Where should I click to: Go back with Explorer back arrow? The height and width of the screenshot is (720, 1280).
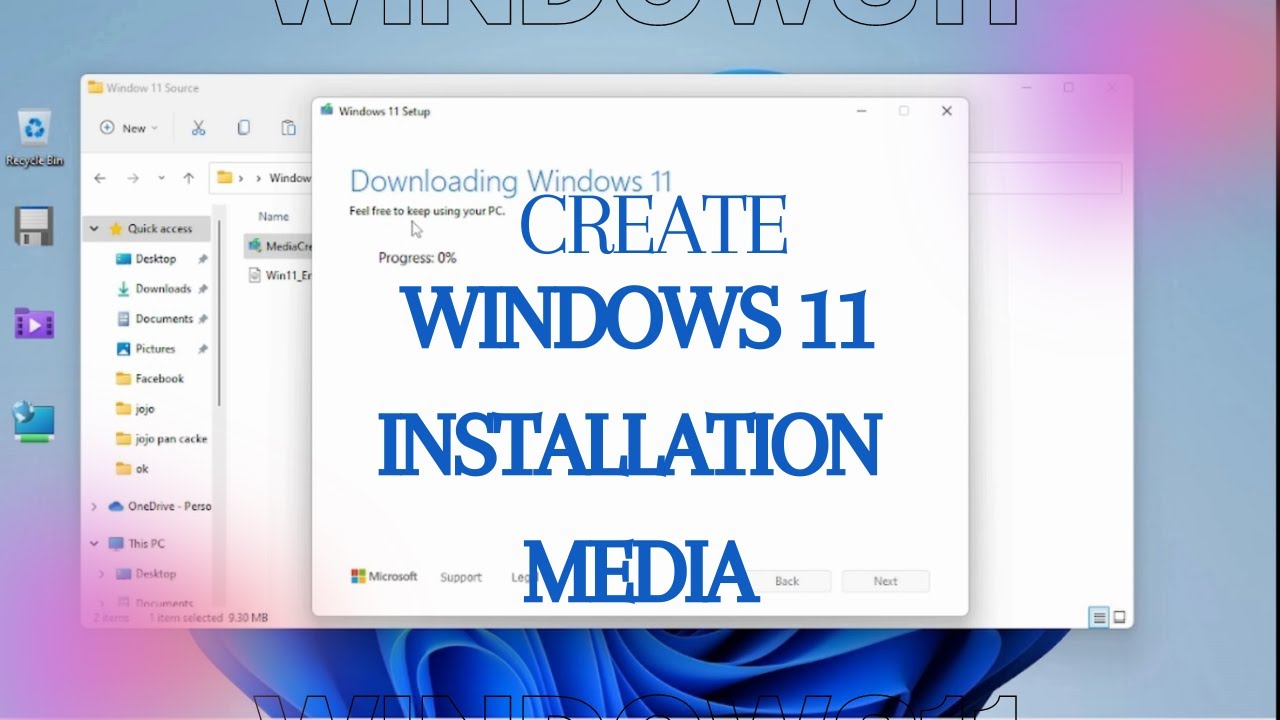[x=99, y=178]
